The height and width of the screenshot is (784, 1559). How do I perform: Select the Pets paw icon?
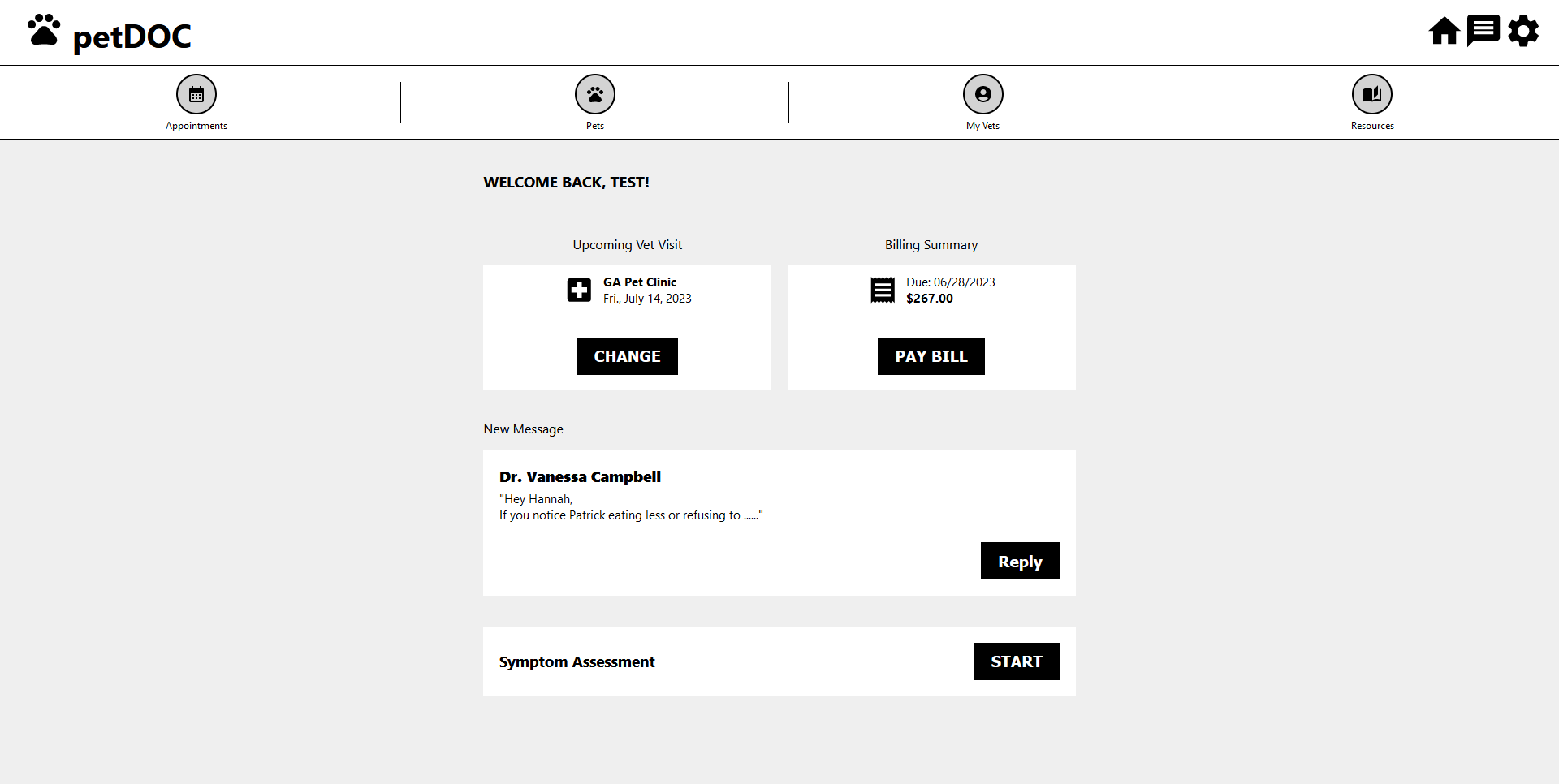click(x=595, y=94)
